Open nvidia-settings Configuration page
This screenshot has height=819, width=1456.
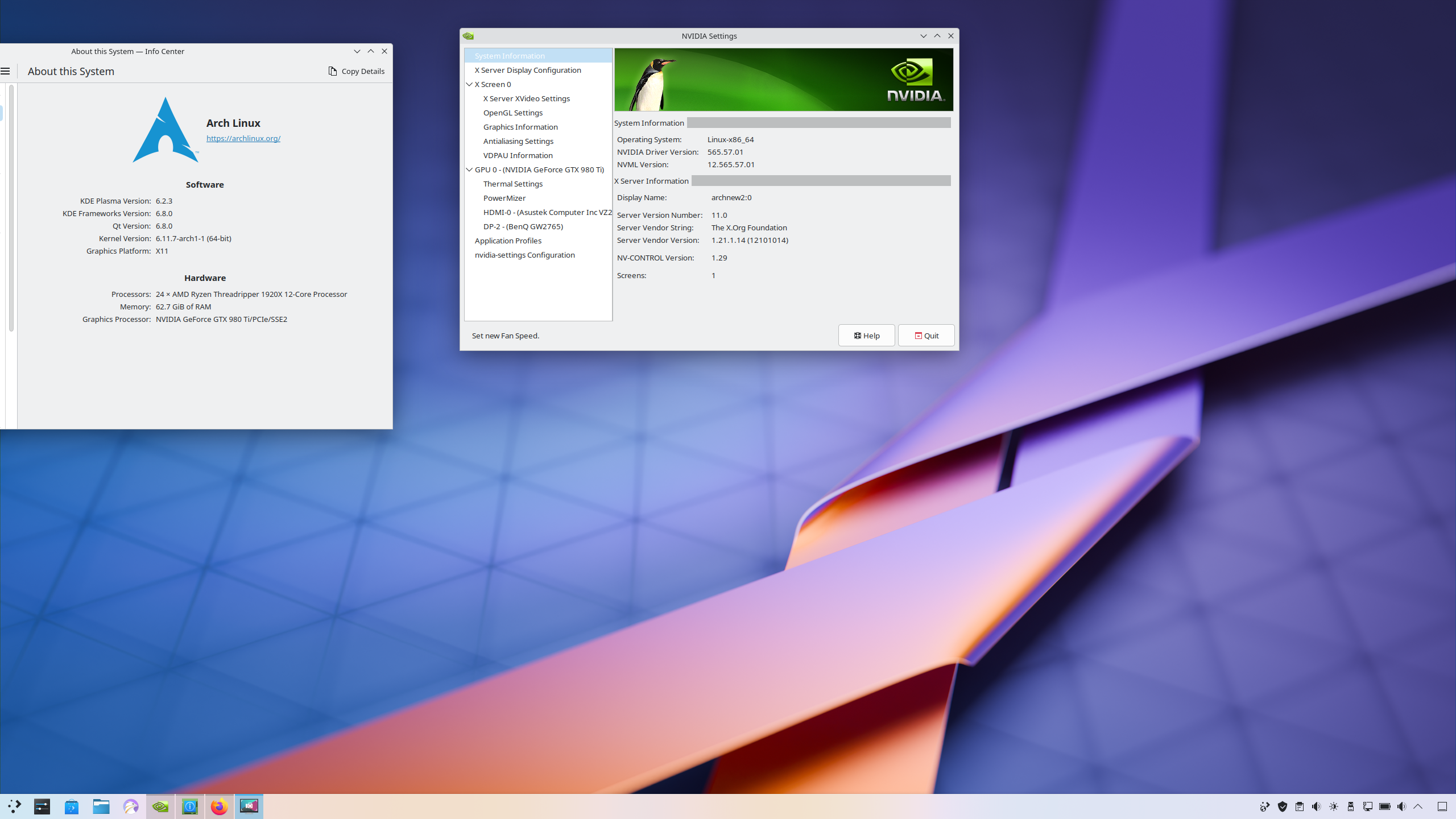(525, 255)
